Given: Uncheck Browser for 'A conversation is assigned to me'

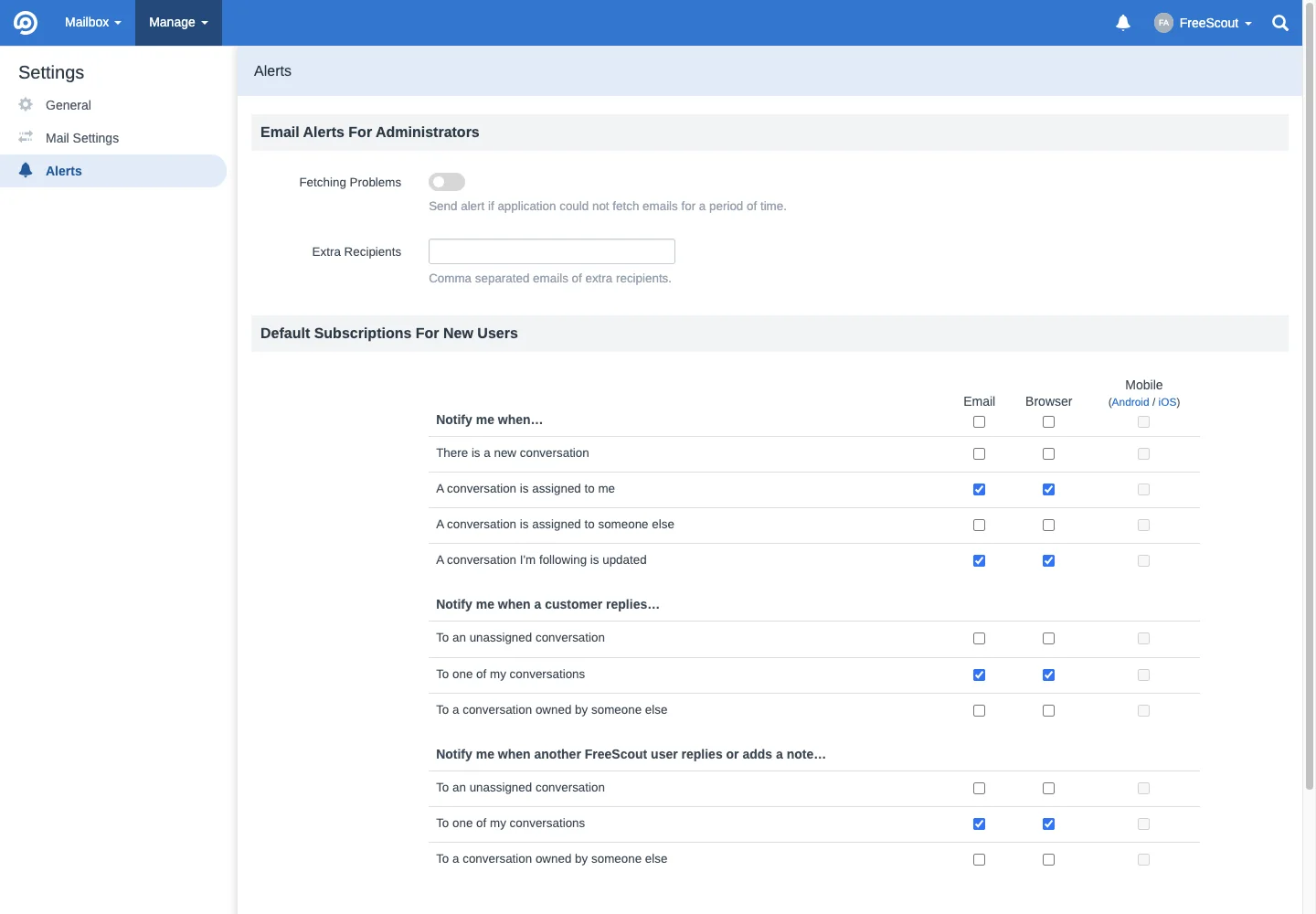Looking at the screenshot, I should click(1048, 490).
